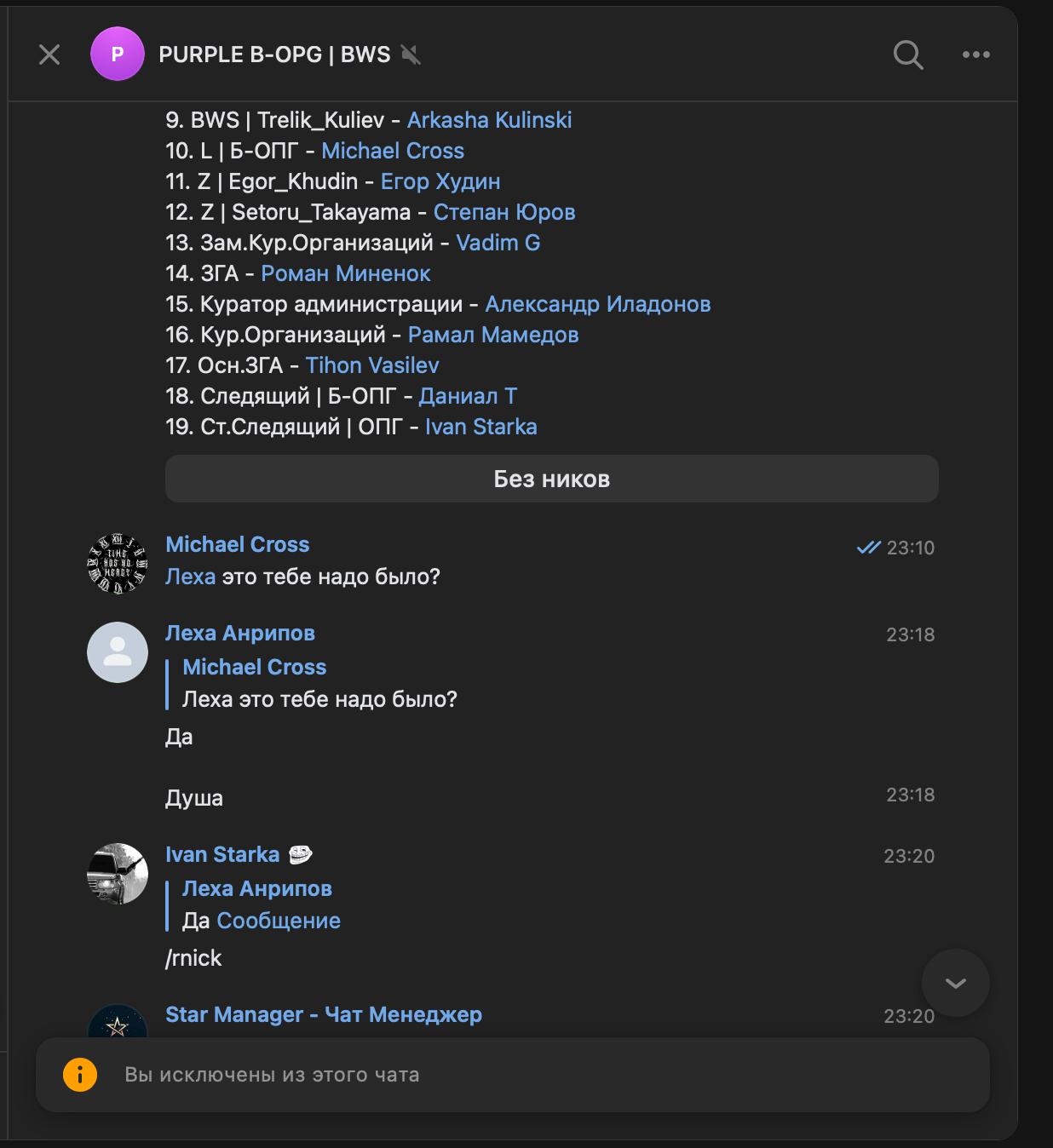Open the PURPLE B-OPG | BWS chat title
This screenshot has height=1148, width=1053.
[x=274, y=55]
